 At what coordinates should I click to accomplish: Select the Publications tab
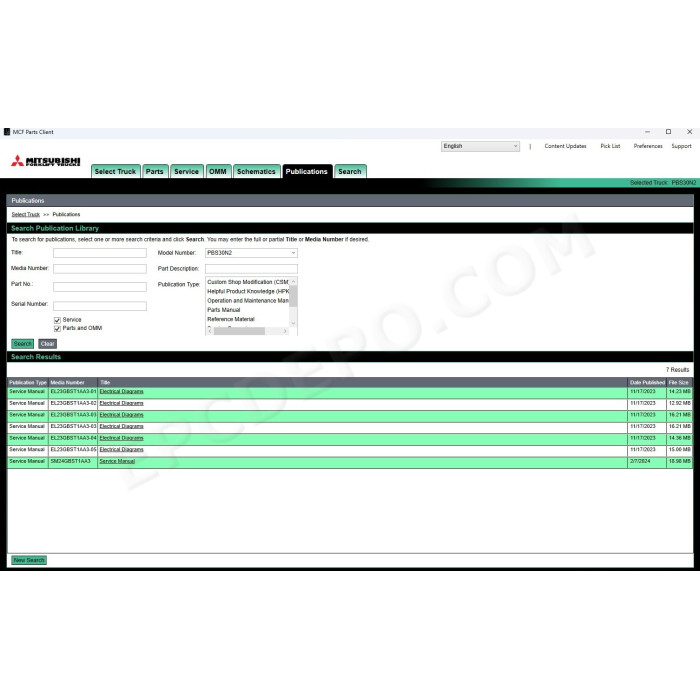point(307,171)
